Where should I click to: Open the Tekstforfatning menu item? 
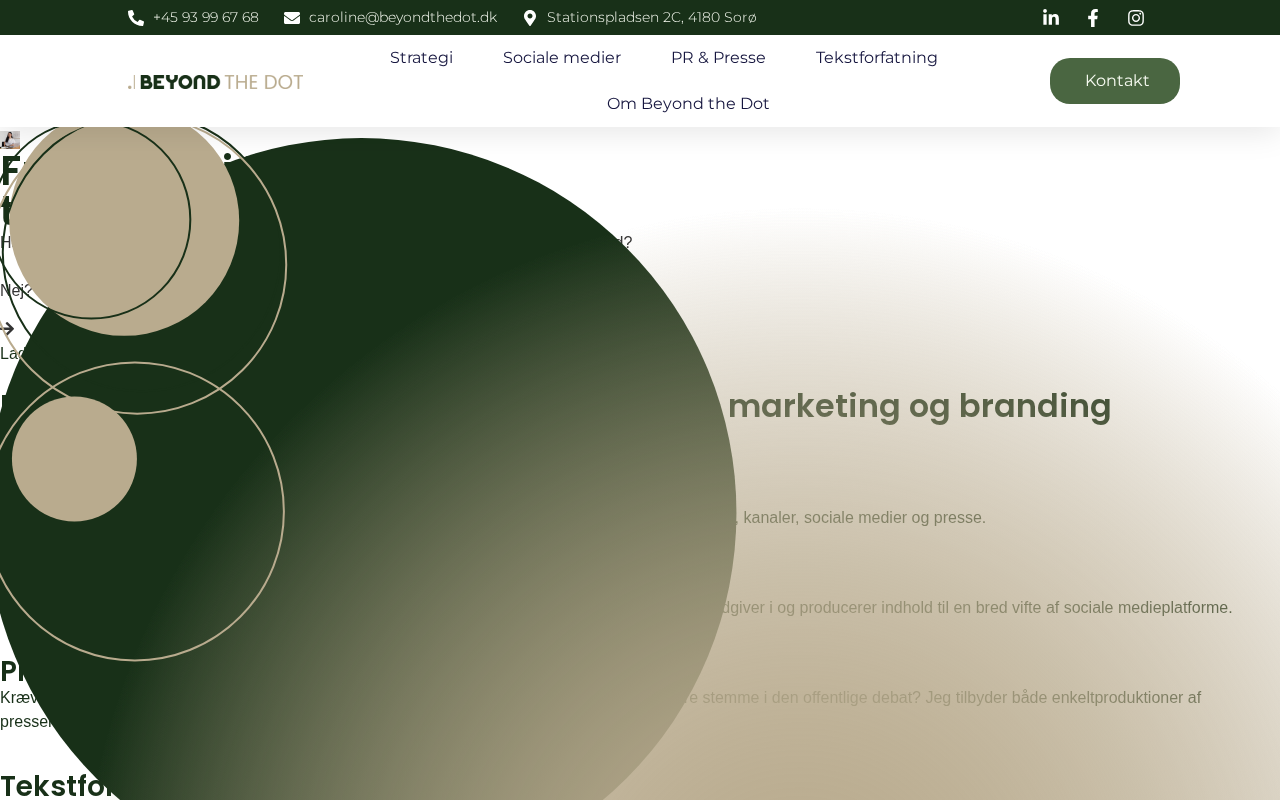877,58
